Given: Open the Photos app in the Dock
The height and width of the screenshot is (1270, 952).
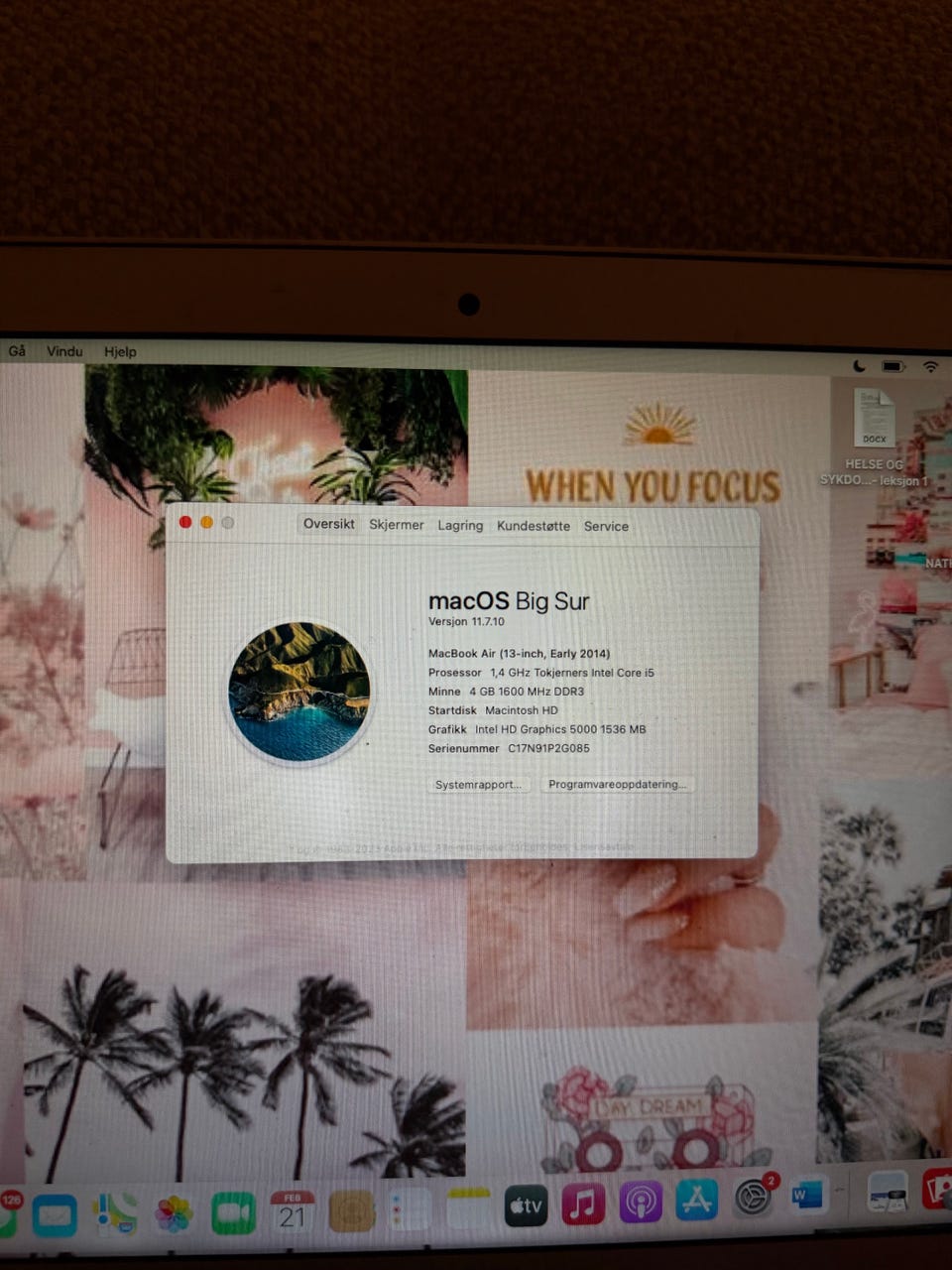Looking at the screenshot, I should (174, 1212).
